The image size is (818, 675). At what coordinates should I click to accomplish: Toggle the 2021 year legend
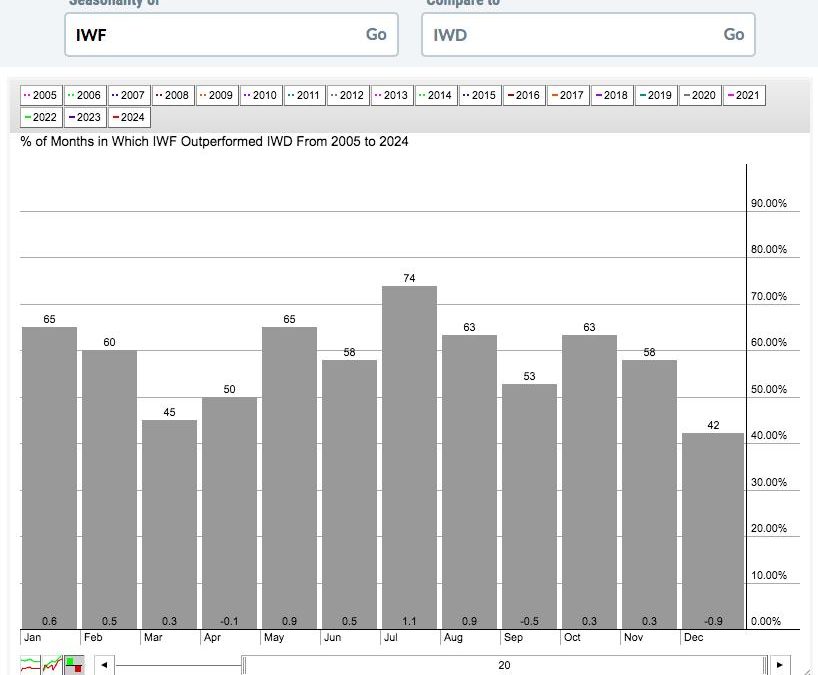[744, 95]
